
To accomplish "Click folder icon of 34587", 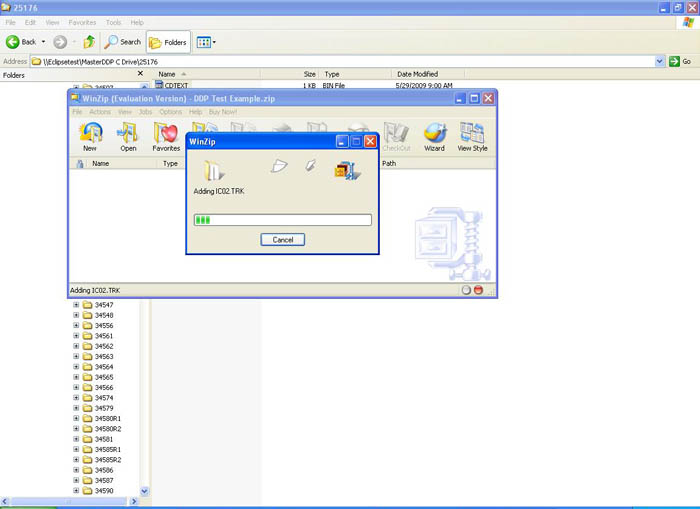I will (x=88, y=480).
